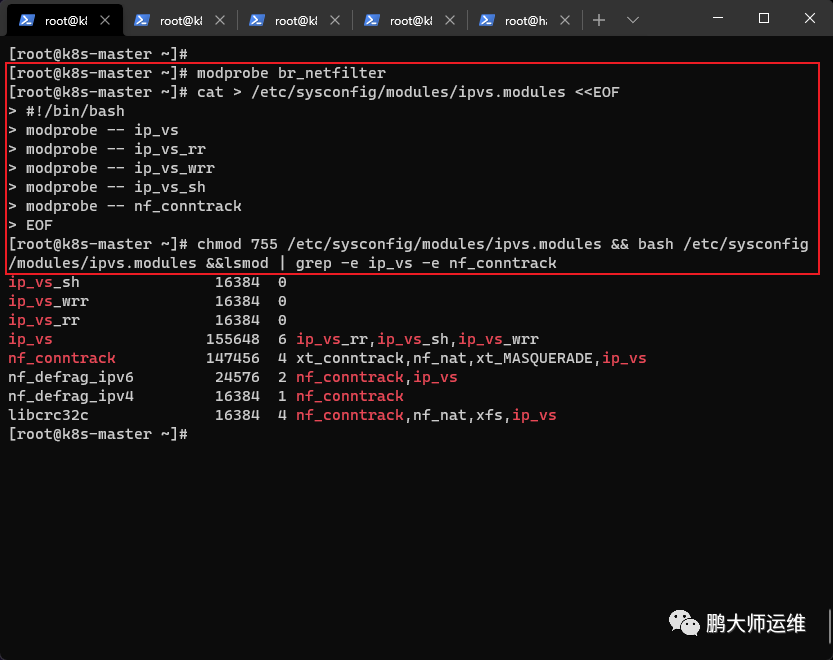Click the PowerShell icon on the root@h tab
This screenshot has height=660, width=833.
[x=487, y=20]
